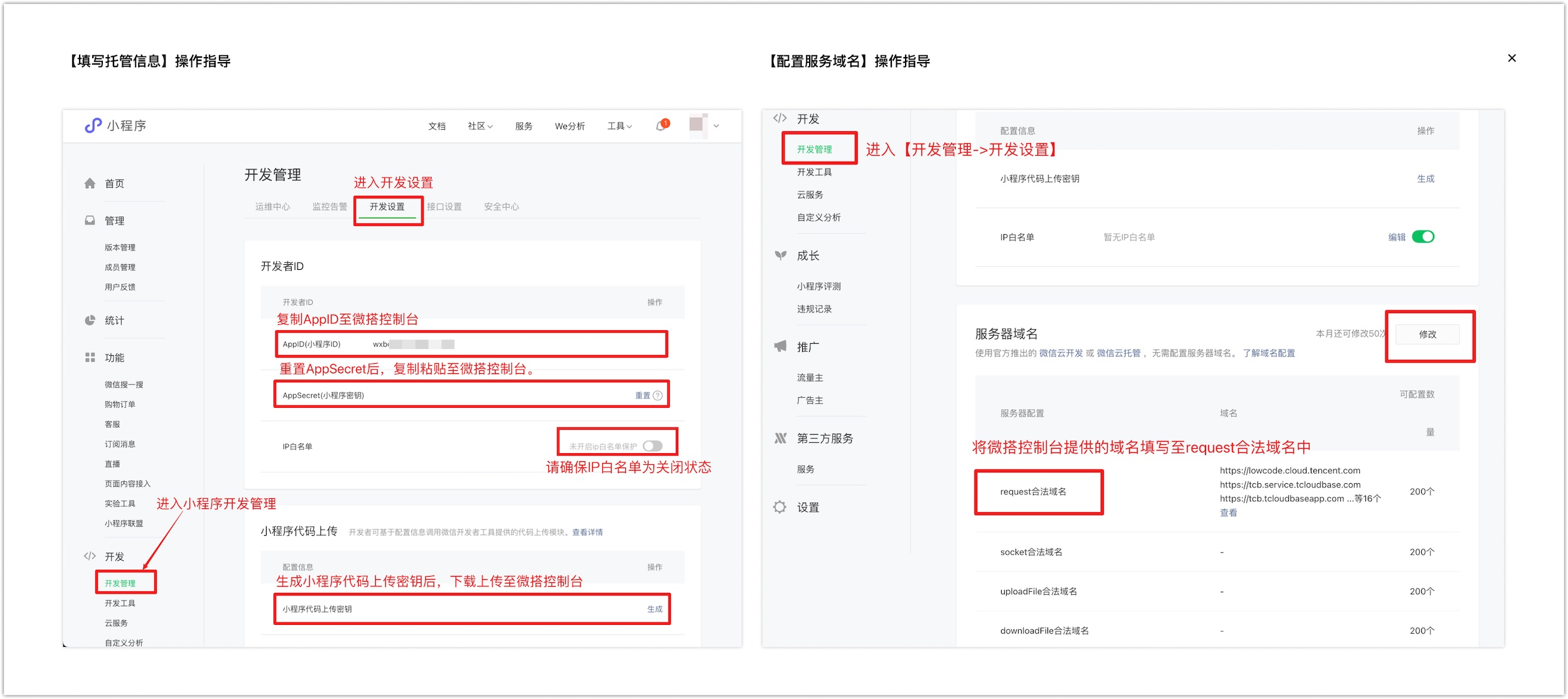Click the socket合法域名 row label
The height and width of the screenshot is (699, 1568).
1031,552
